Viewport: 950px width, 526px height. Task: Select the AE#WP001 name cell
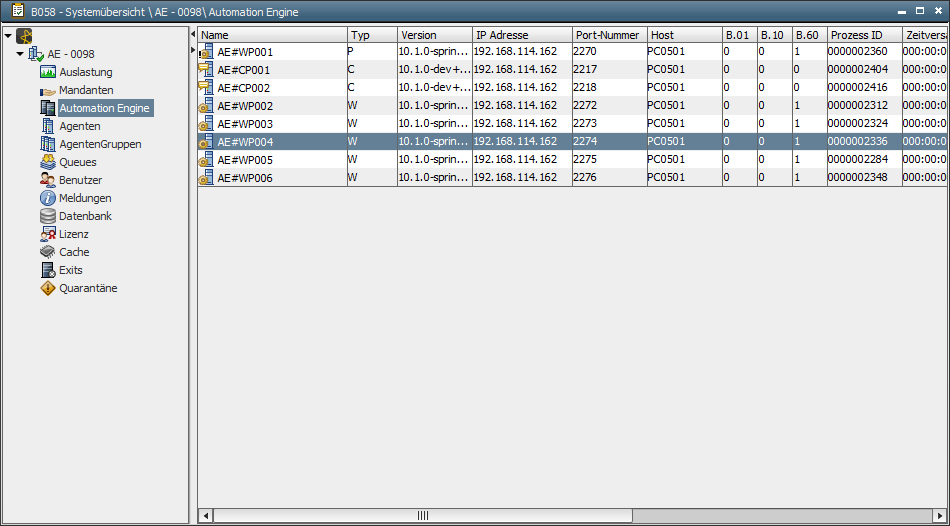click(273, 52)
